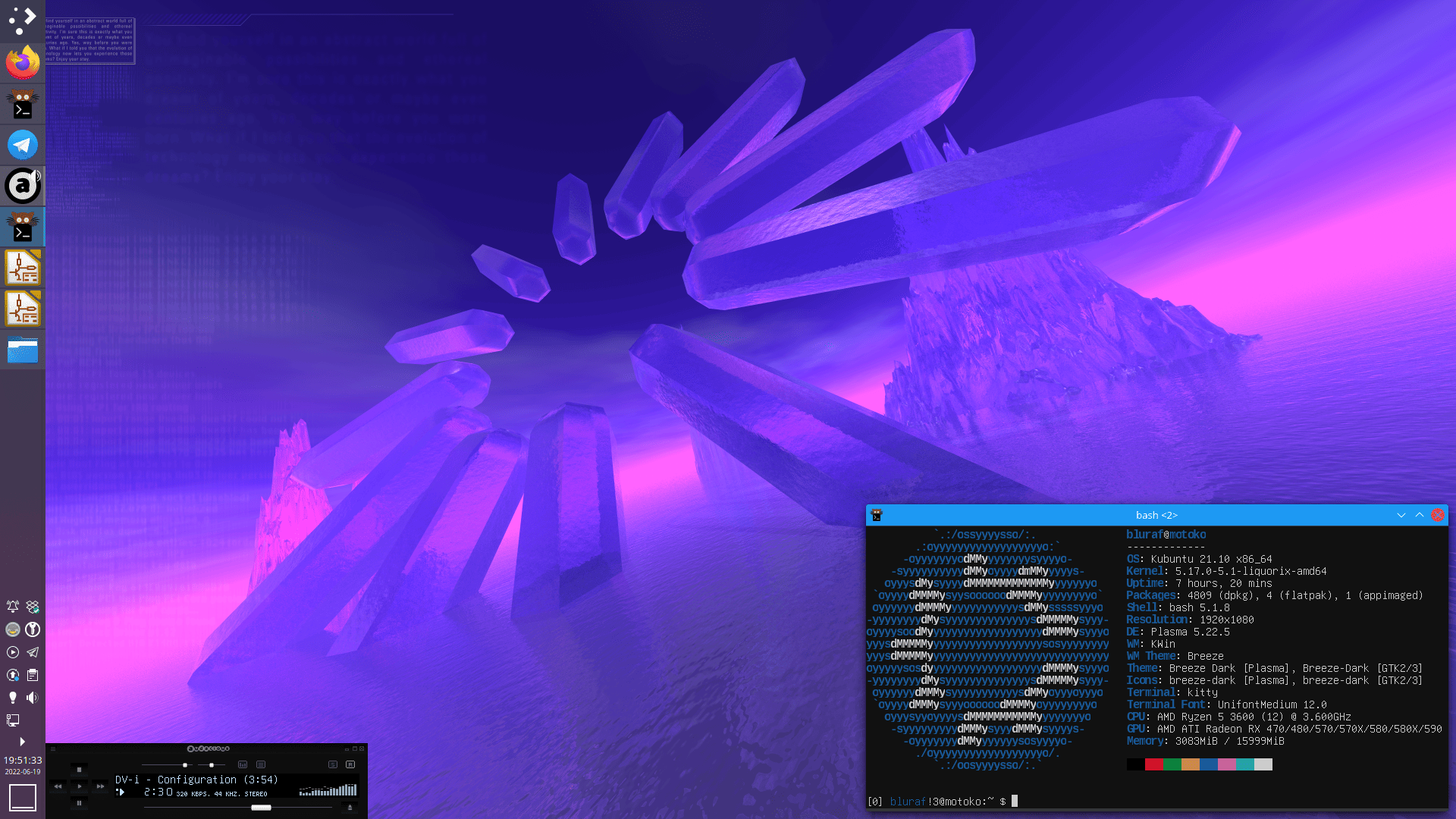1456x819 pixels.
Task: Toggle the Audacious equalizer window
Action: click(x=243, y=764)
